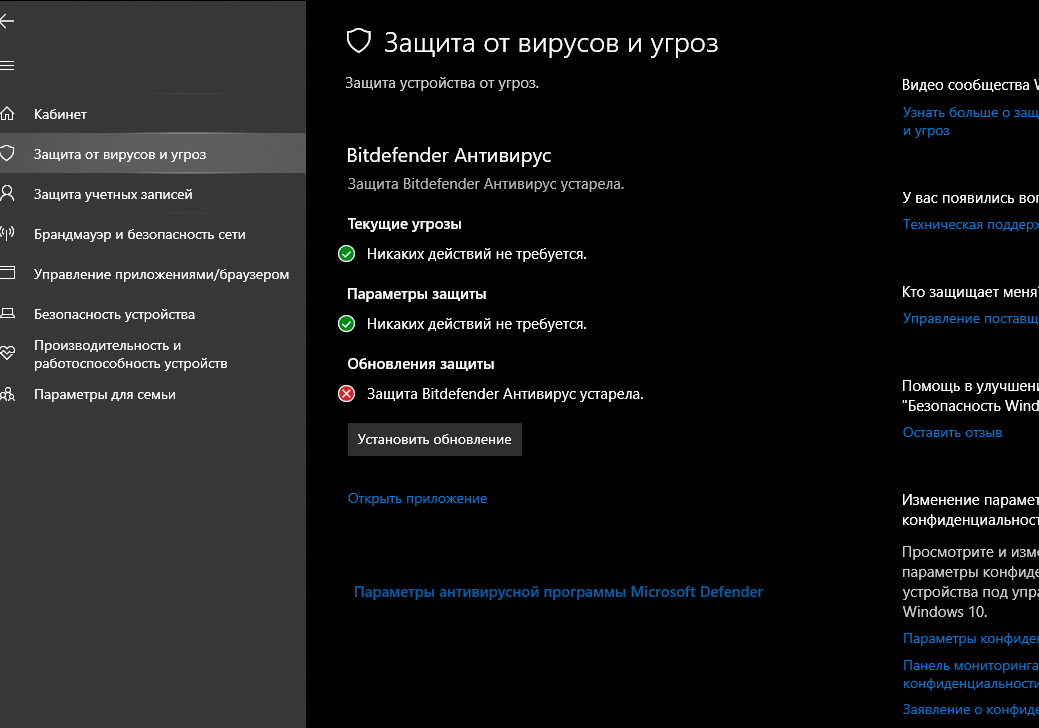Viewport: 1039px width, 728px height.
Task: Click the Bitdefender Антивирус heading
Action: pos(449,155)
